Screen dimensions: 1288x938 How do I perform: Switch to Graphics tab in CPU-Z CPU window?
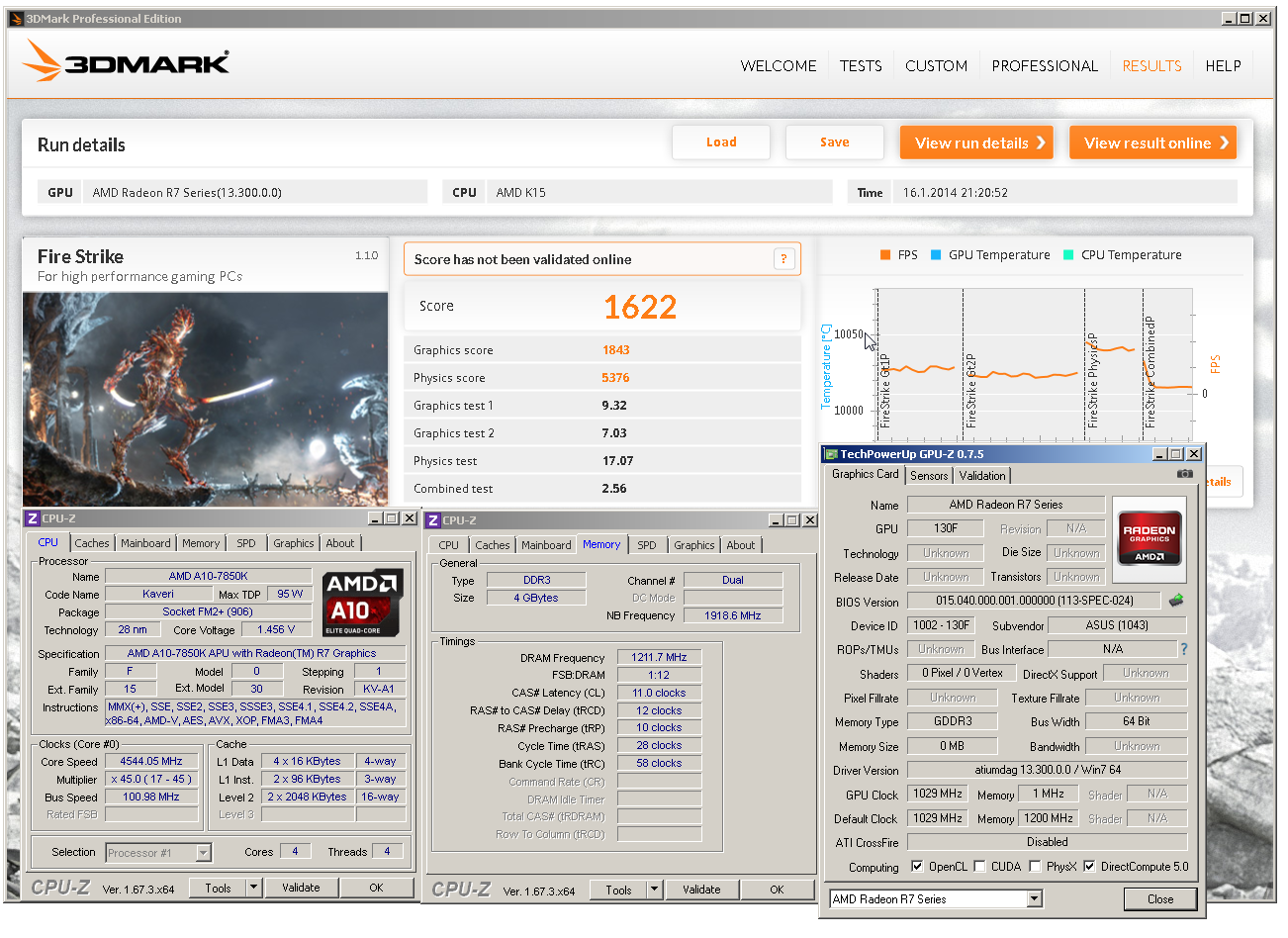click(x=294, y=543)
